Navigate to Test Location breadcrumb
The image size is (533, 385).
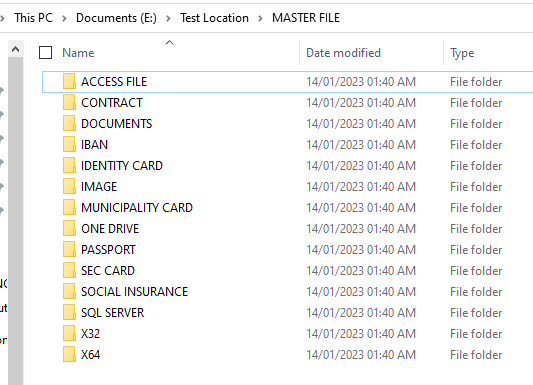(214, 18)
